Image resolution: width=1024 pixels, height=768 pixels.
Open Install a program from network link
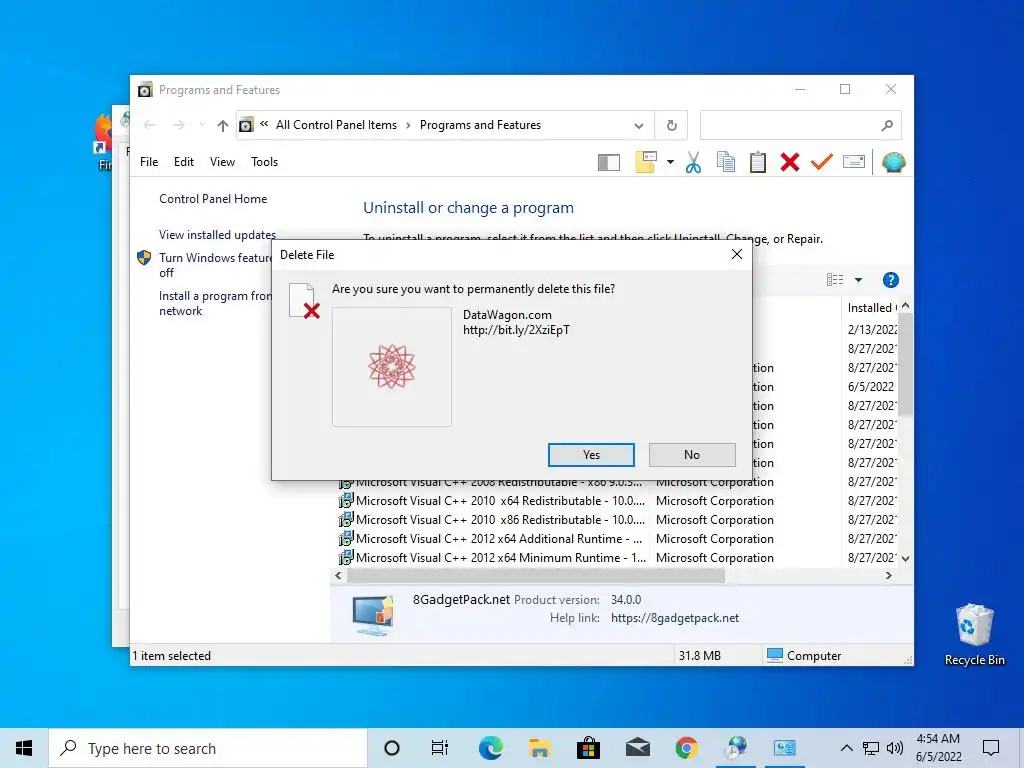(x=215, y=304)
